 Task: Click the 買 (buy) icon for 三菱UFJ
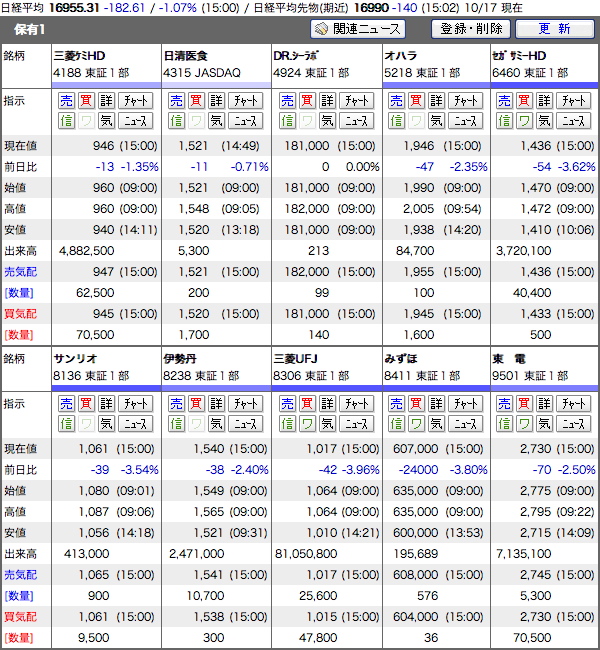[305, 404]
